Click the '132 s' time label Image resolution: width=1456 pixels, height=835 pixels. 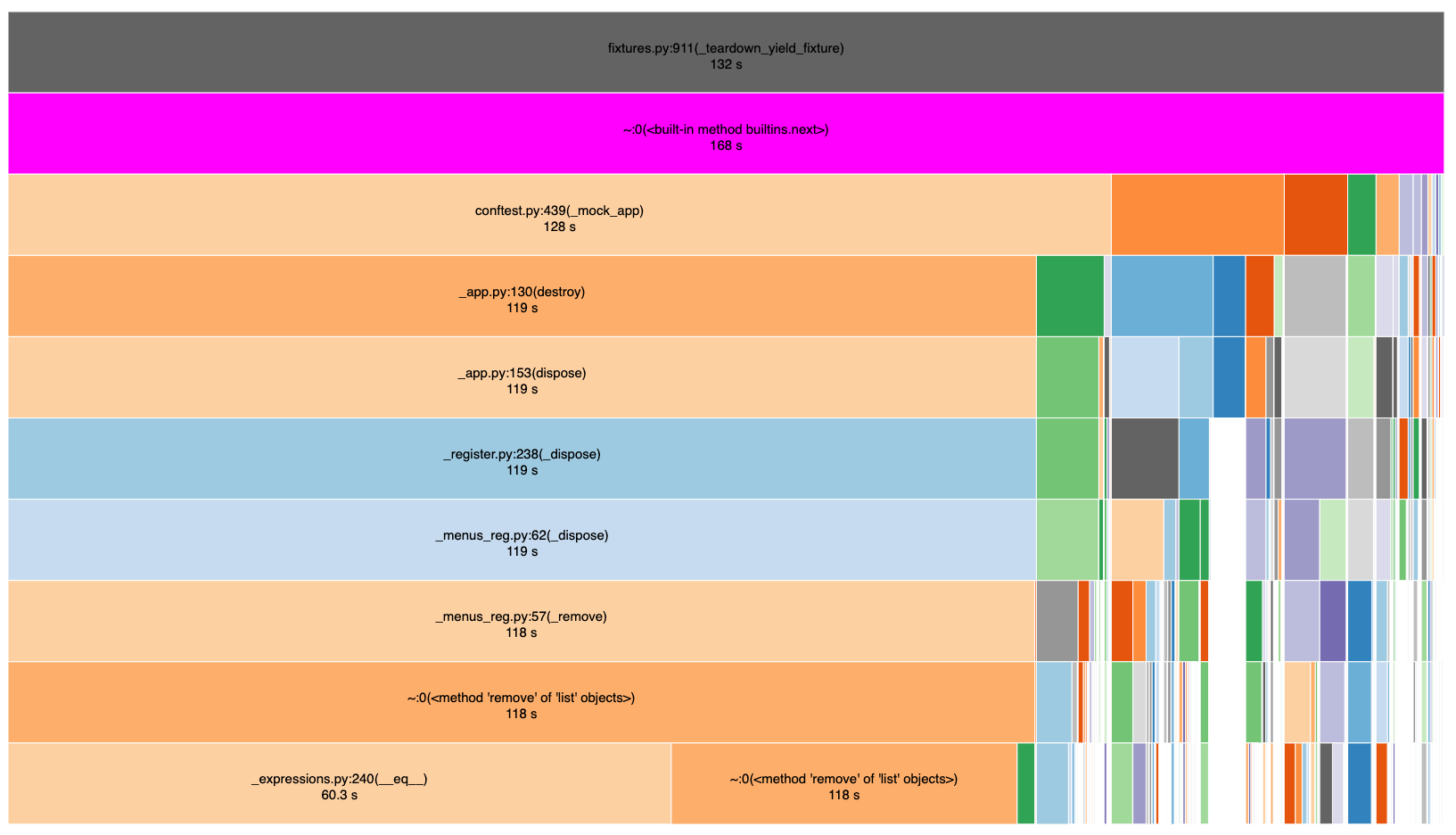coord(726,64)
